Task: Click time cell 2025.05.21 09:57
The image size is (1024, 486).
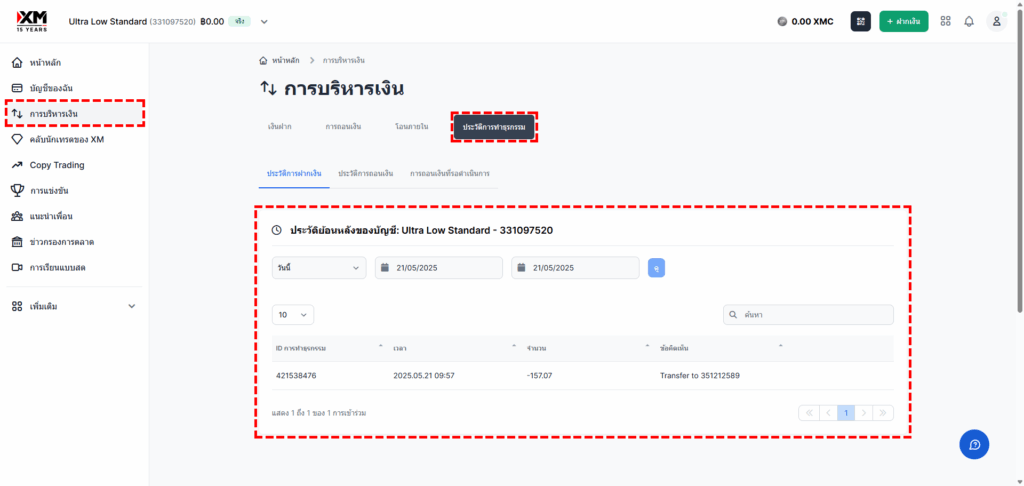Action: (x=424, y=376)
